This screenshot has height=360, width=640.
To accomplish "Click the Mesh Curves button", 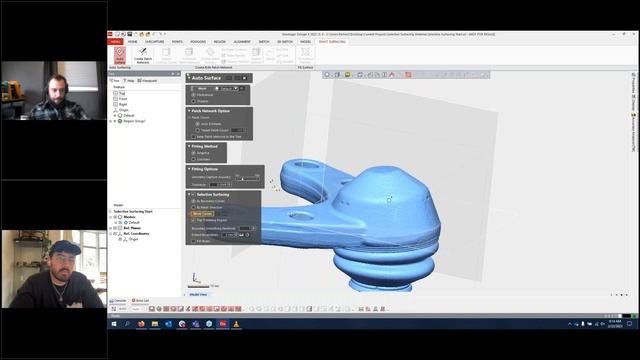I will (x=202, y=214).
